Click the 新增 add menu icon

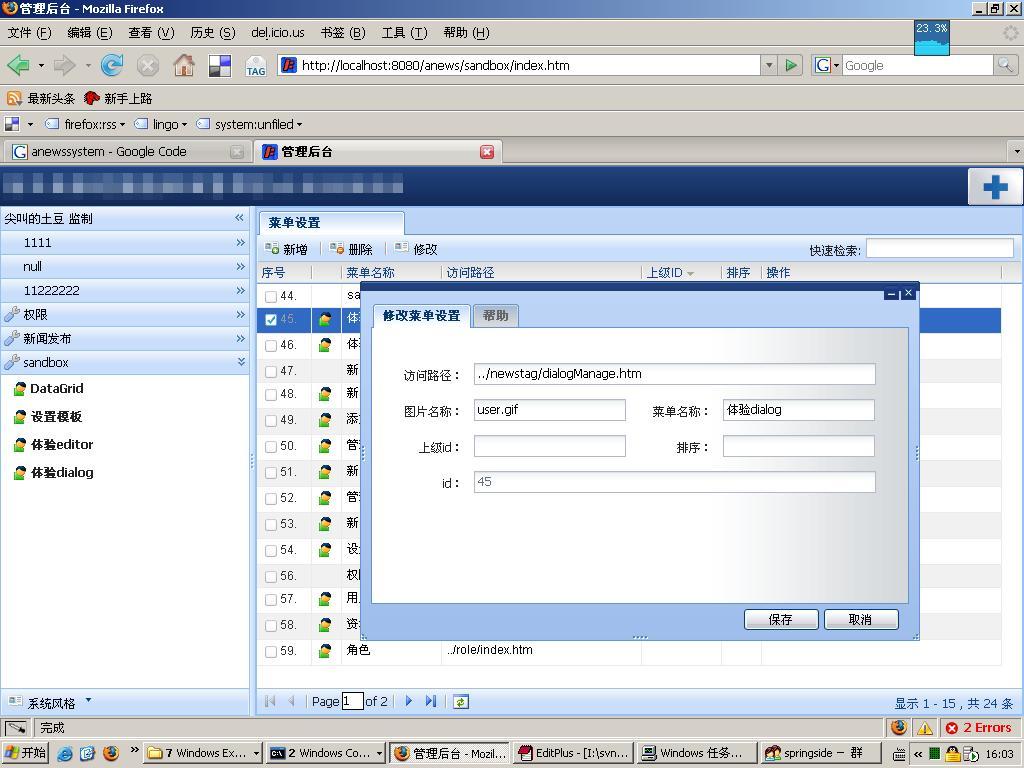(x=277, y=249)
